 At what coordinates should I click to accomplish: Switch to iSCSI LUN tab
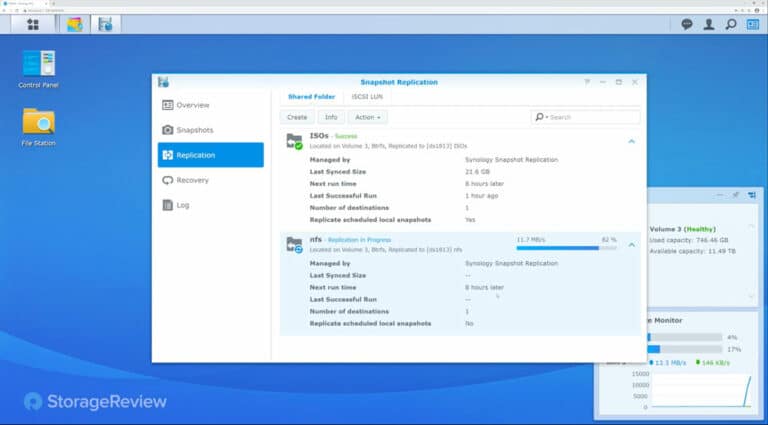tap(367, 97)
